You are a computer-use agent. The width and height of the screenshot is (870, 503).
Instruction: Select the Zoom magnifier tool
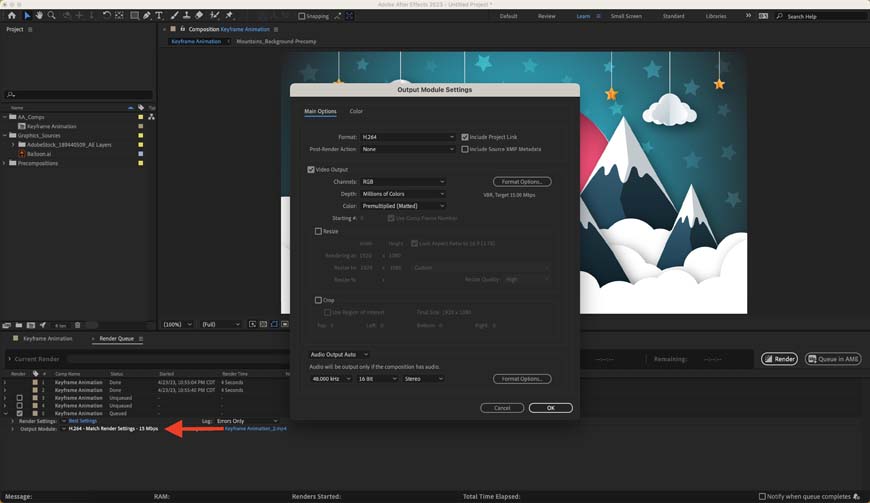[52, 16]
